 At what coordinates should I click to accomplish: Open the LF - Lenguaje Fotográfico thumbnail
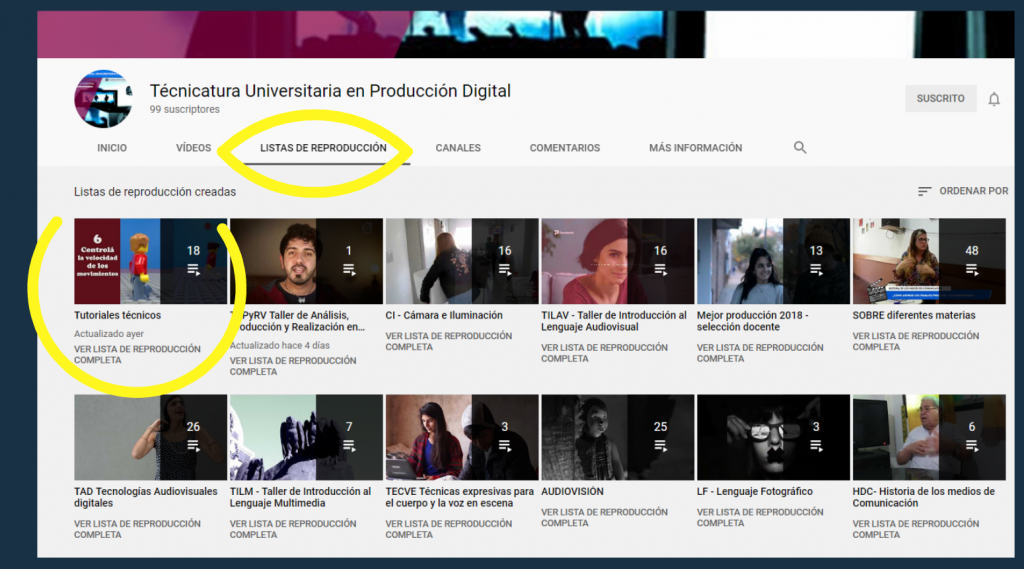(x=773, y=437)
